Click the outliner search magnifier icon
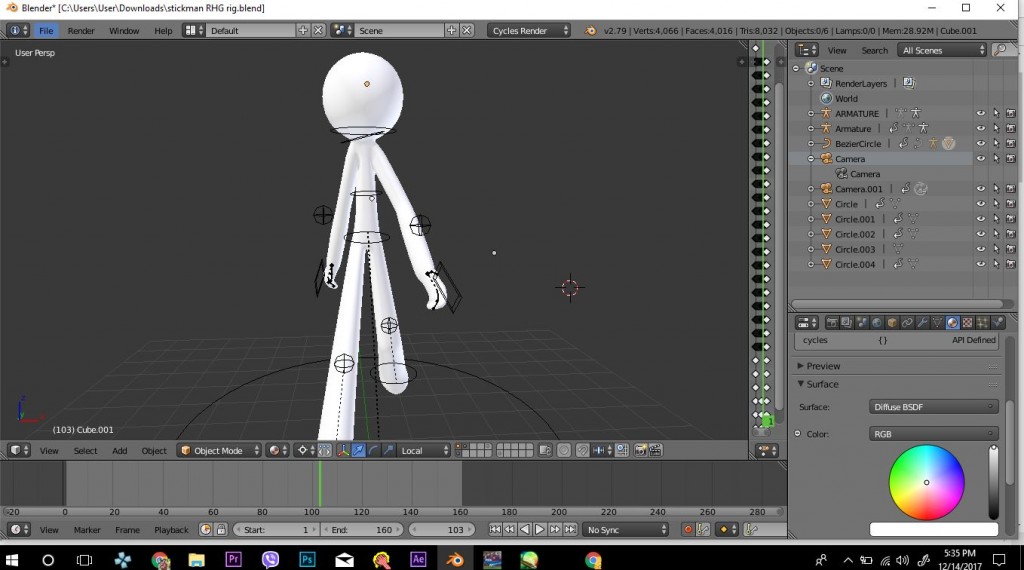This screenshot has height=570, width=1024. 999,50
